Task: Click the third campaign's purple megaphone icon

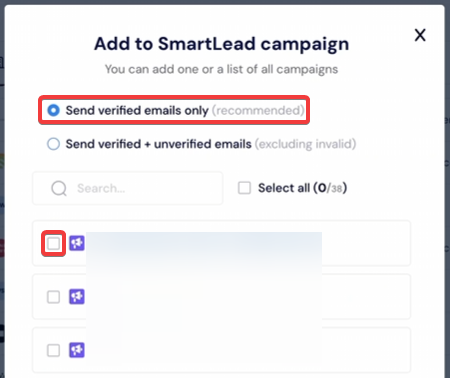Action: coord(77,350)
